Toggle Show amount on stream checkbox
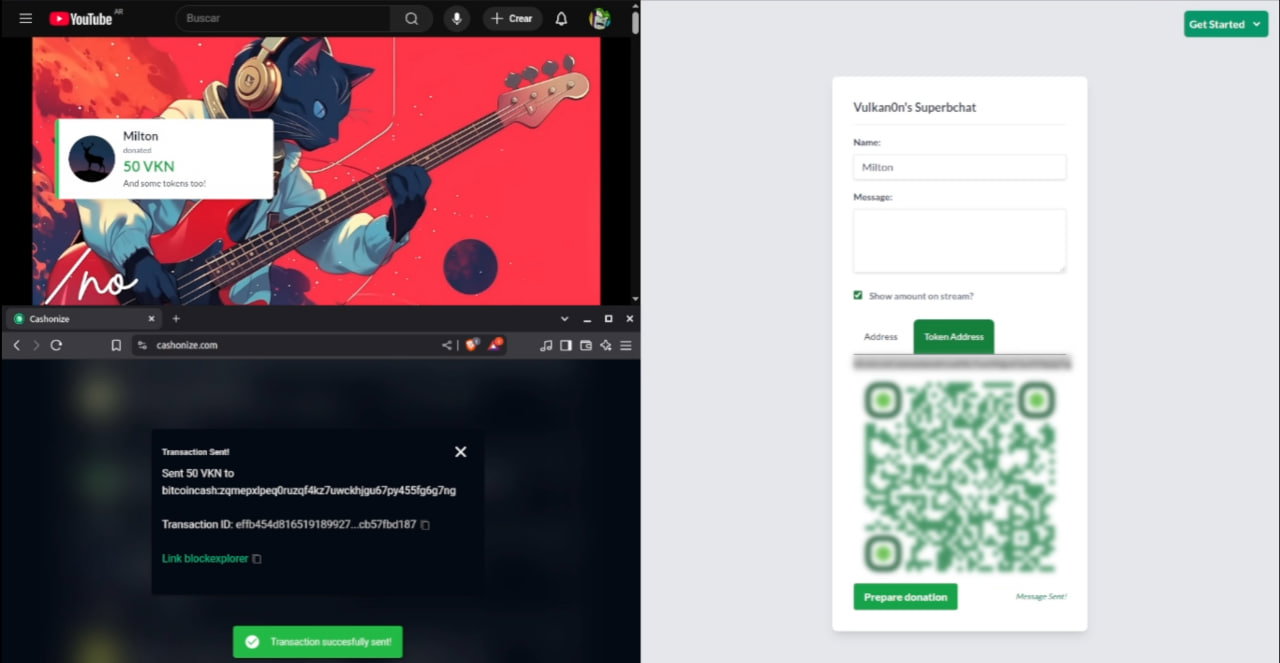This screenshot has width=1280, height=663. click(858, 295)
